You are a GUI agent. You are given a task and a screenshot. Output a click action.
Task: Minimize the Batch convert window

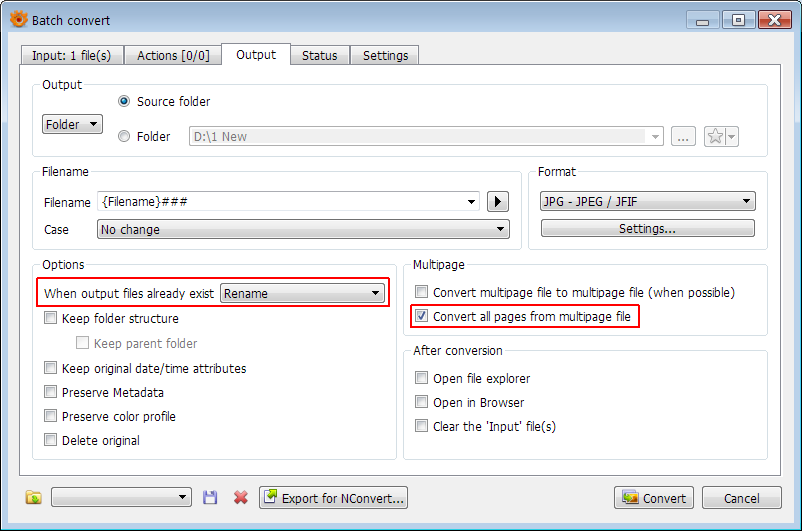point(703,20)
